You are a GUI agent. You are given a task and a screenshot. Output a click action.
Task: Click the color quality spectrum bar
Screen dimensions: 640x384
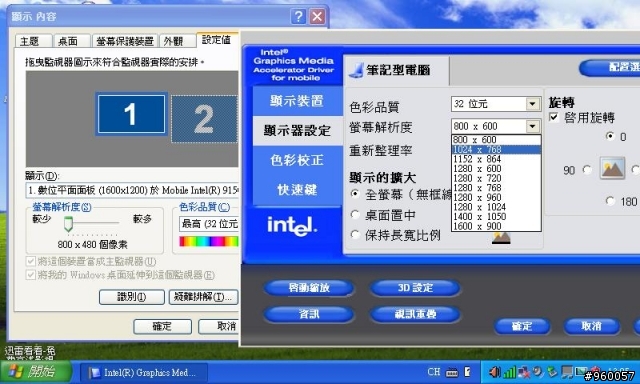click(x=209, y=241)
